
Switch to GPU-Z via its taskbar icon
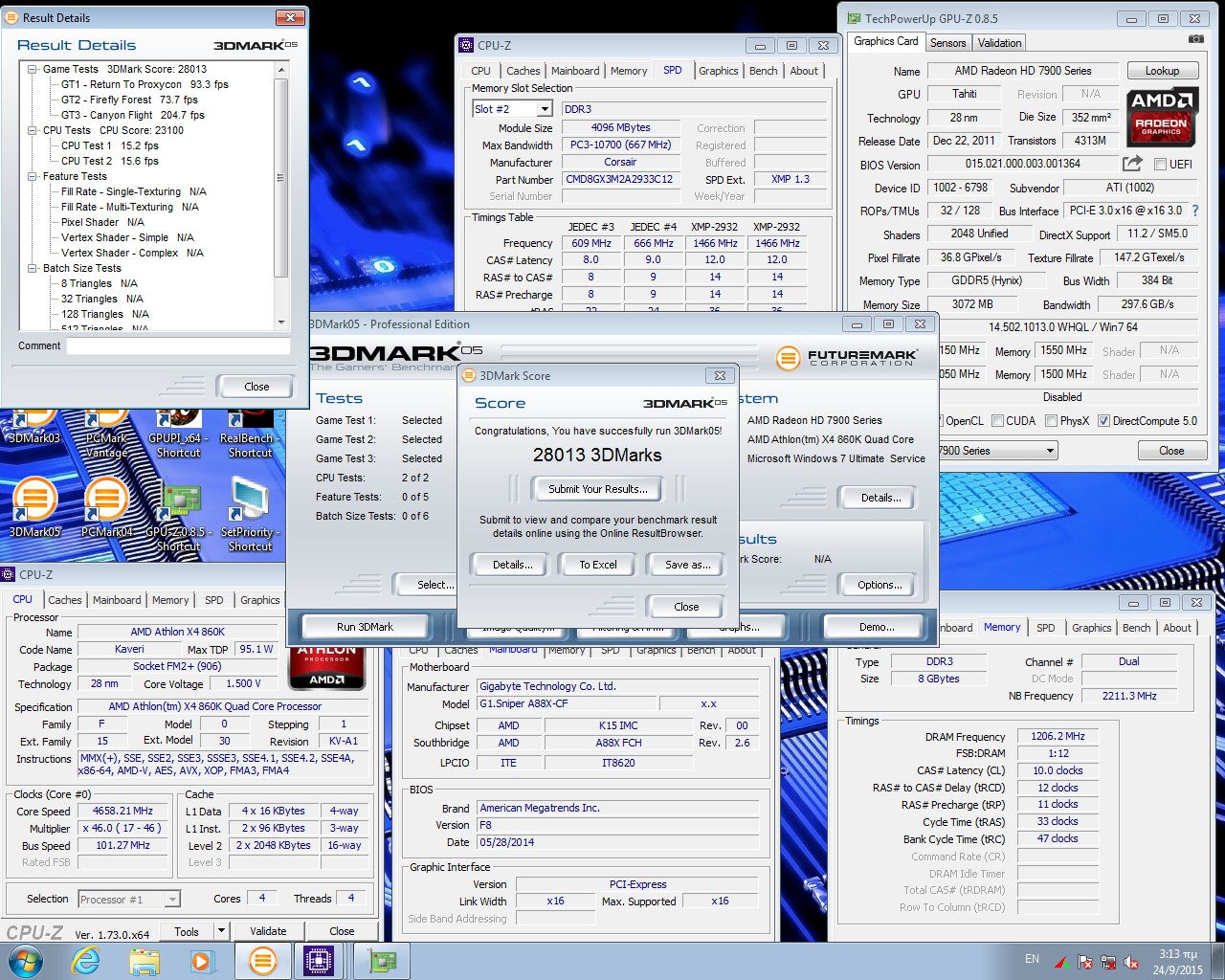[x=382, y=961]
